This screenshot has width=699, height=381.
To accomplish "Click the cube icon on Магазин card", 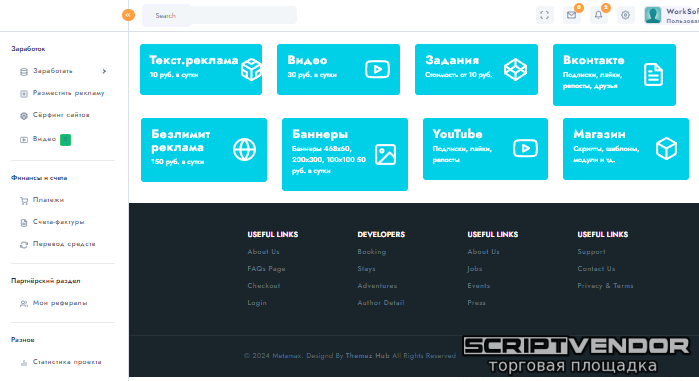I will point(666,148).
